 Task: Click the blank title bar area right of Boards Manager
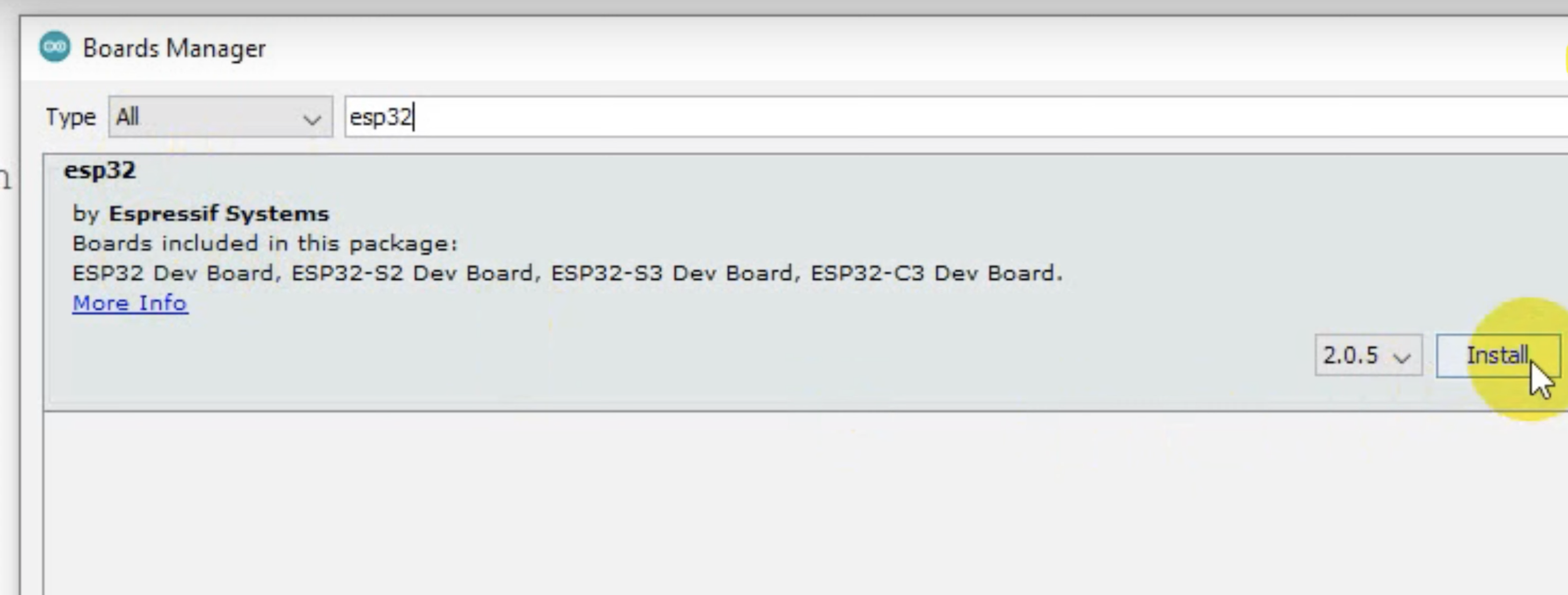913,48
